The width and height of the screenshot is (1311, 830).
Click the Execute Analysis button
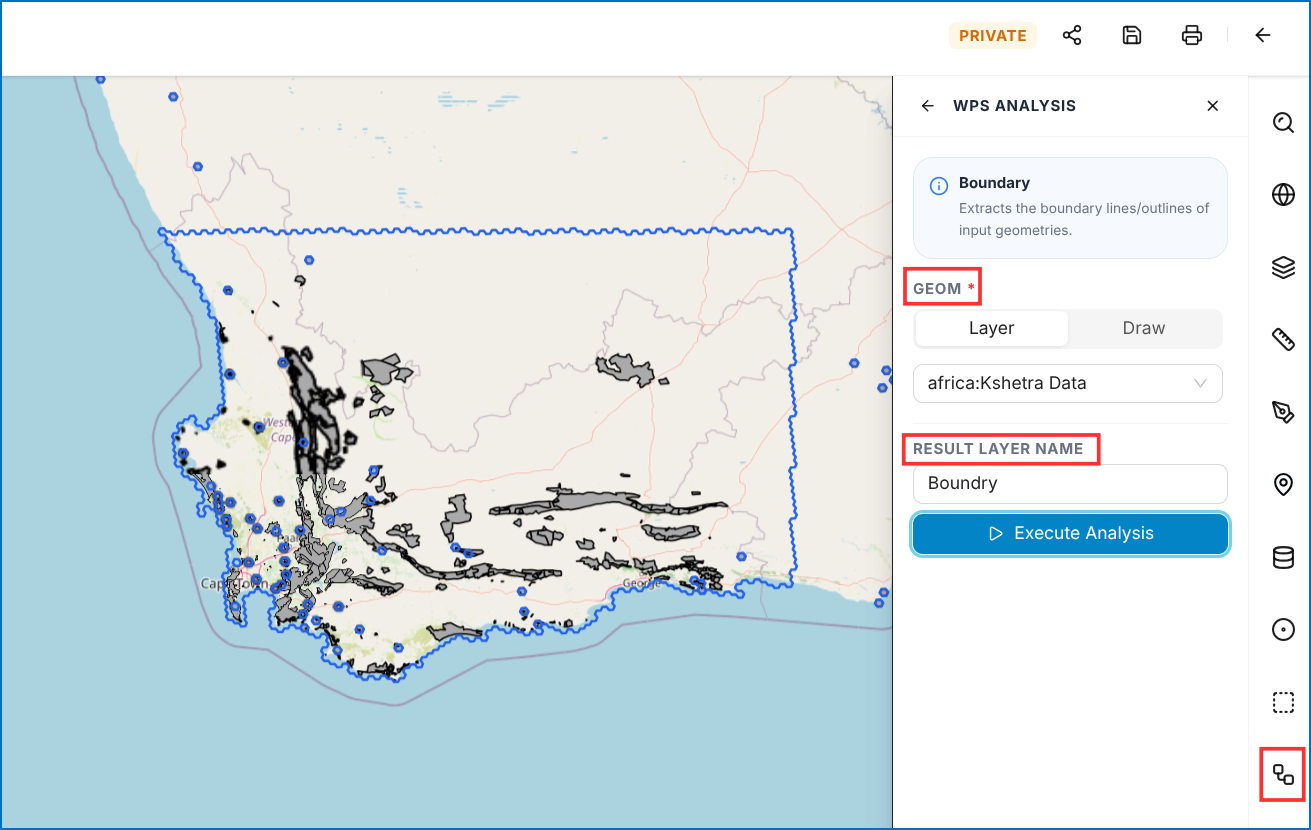1070,533
